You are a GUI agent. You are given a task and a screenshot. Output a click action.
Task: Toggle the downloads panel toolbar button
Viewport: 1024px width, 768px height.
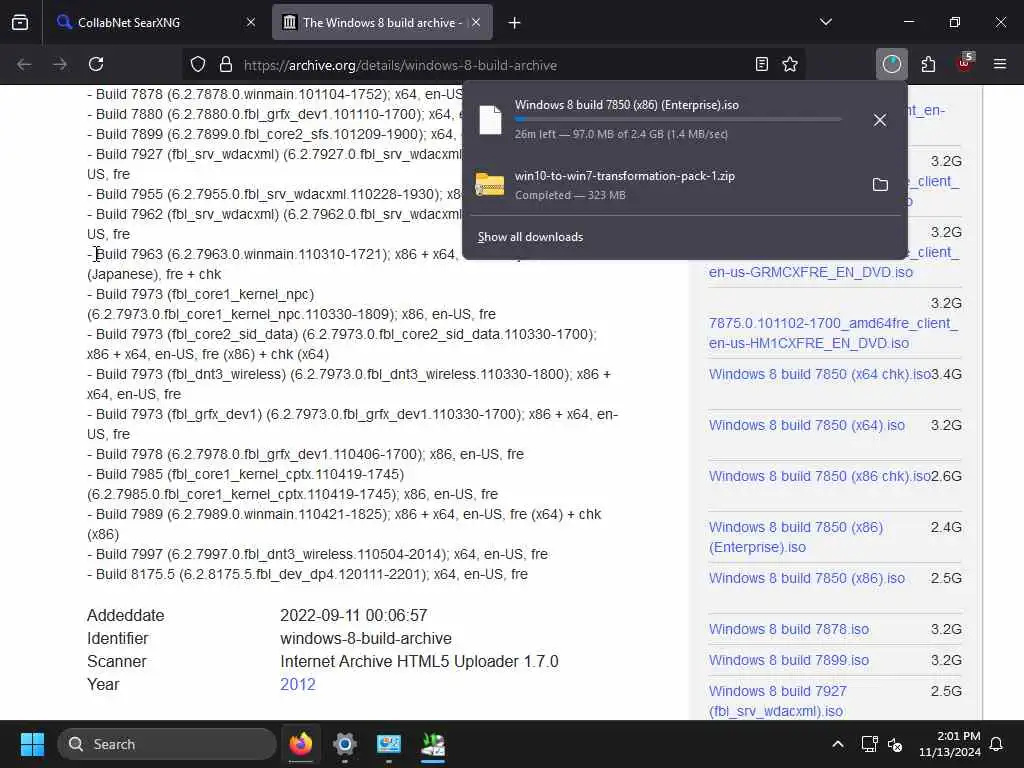pos(891,64)
